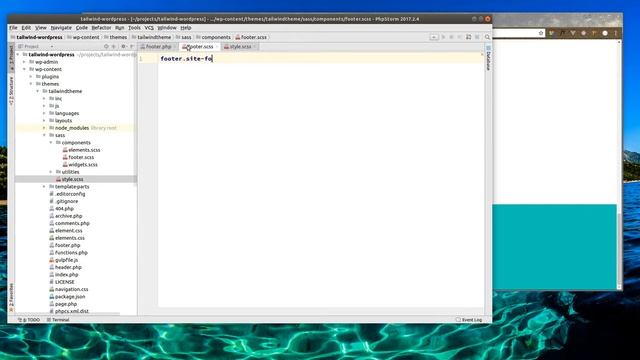Toggle the Project side tool window
Screen dimensions: 640x360
11,59
